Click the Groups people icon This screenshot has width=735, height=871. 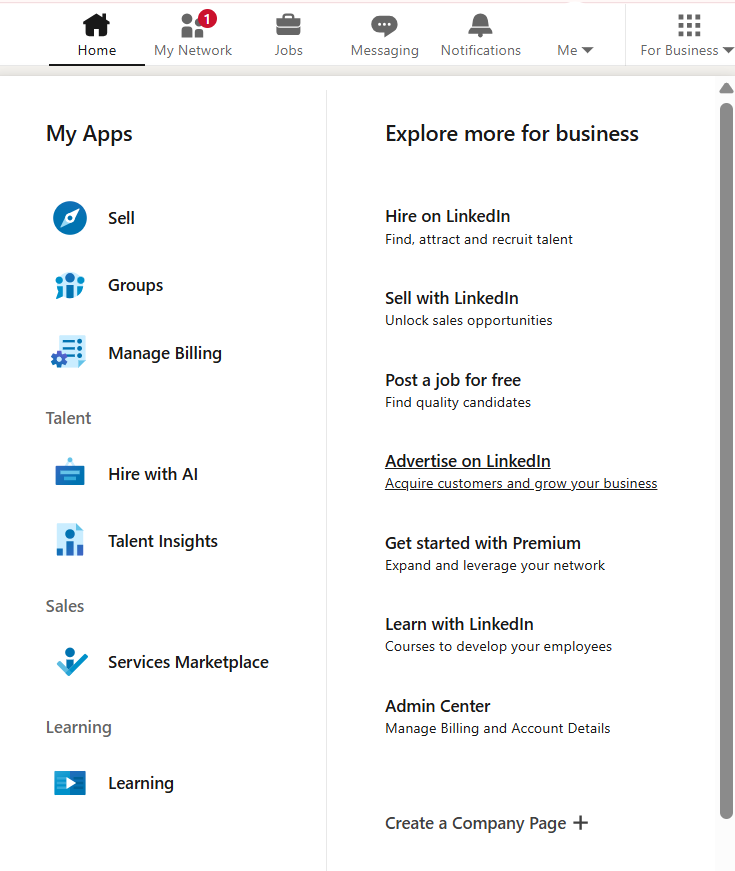coord(70,286)
